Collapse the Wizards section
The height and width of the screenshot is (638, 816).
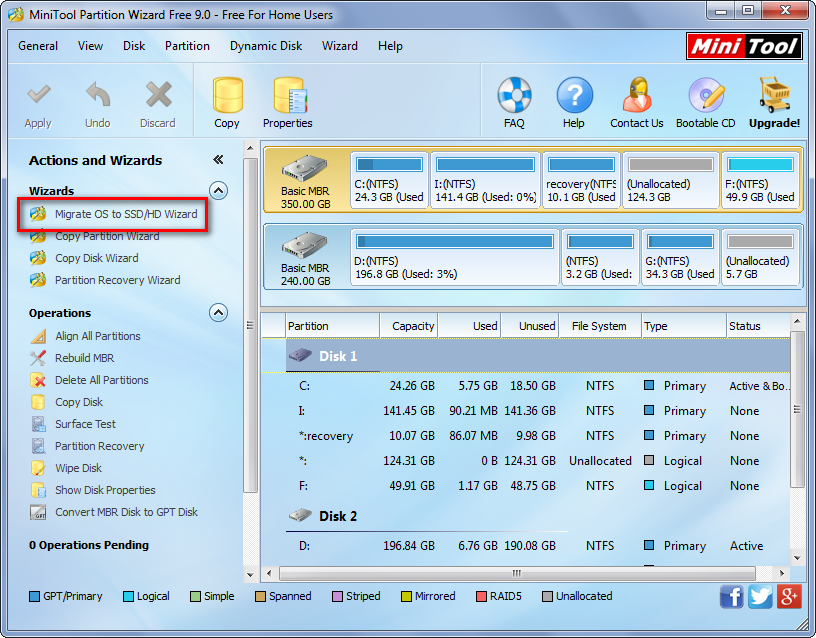pyautogui.click(x=219, y=190)
